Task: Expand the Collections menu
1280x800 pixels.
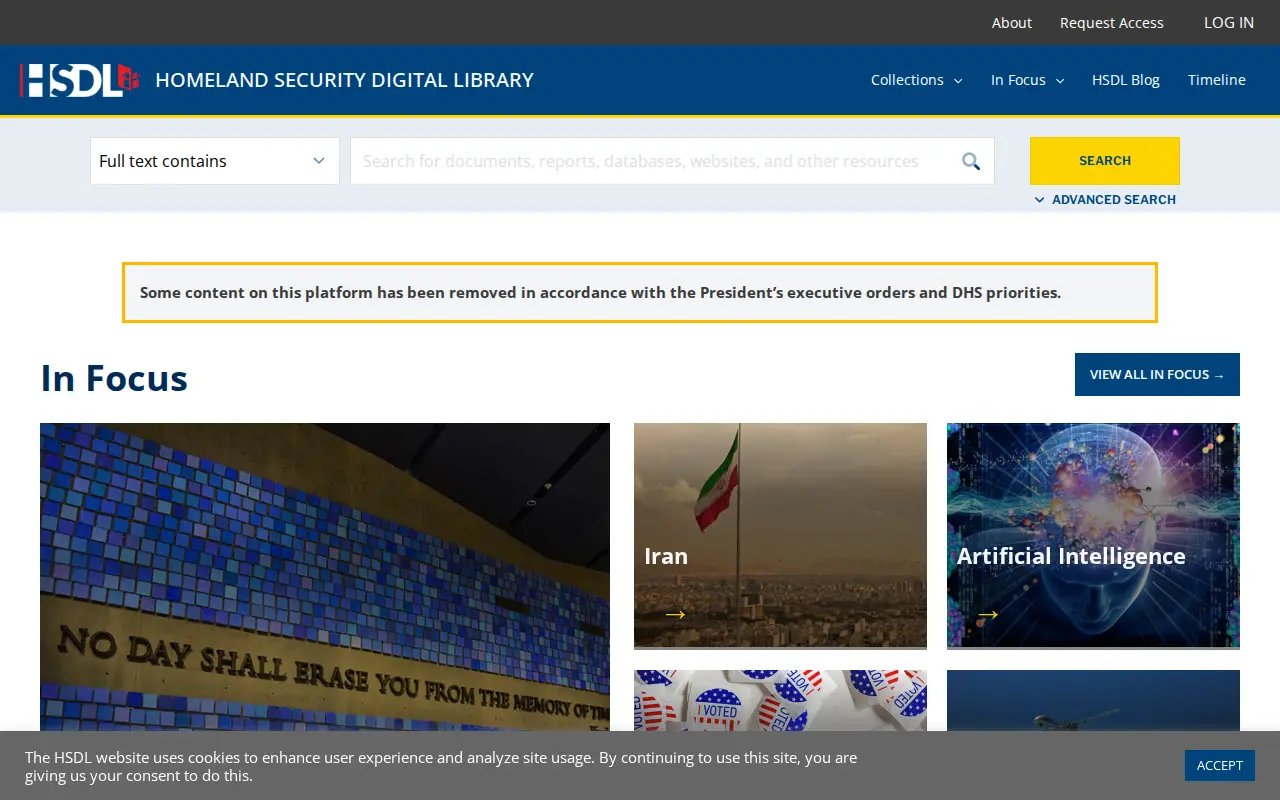Action: click(x=916, y=80)
